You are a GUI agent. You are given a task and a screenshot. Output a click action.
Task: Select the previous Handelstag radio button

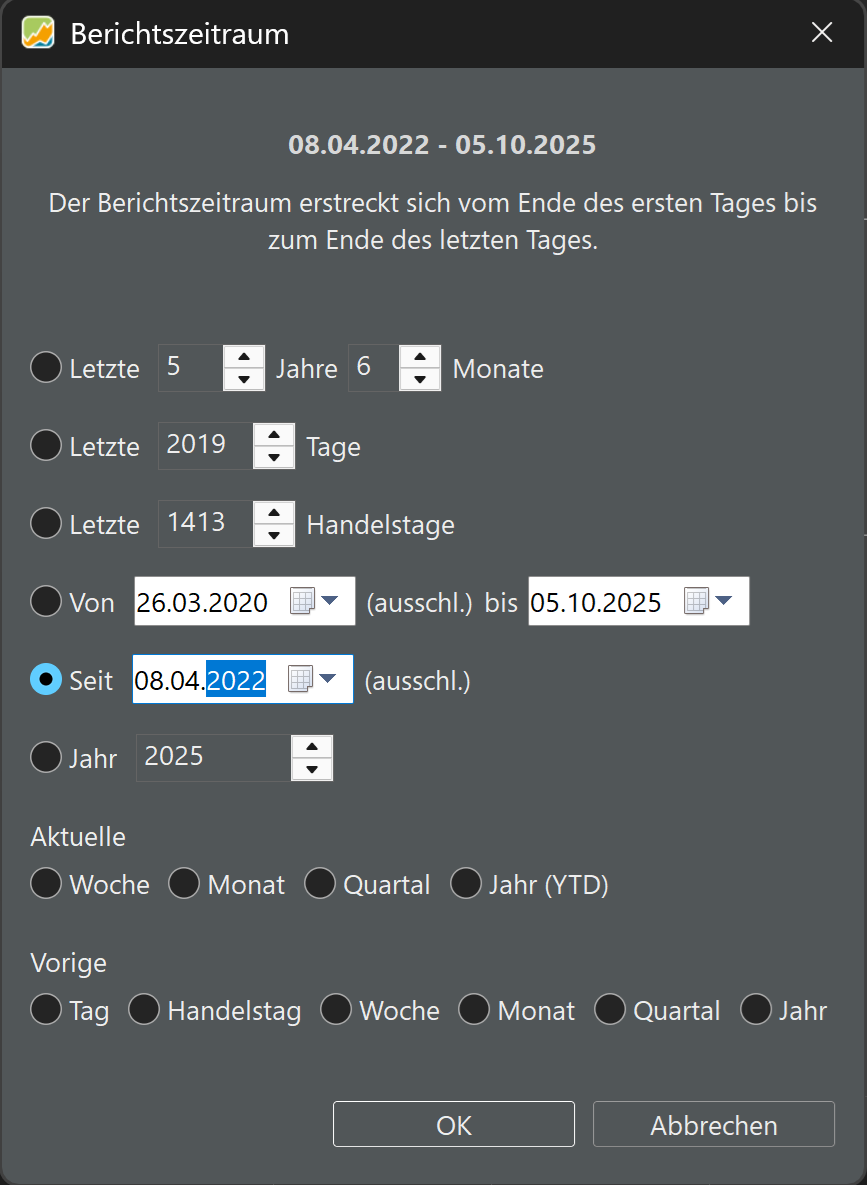point(144,1010)
